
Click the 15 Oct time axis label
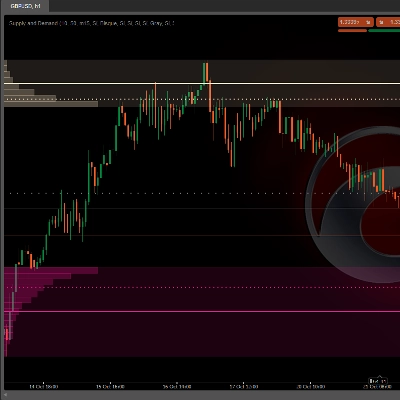coord(110,387)
